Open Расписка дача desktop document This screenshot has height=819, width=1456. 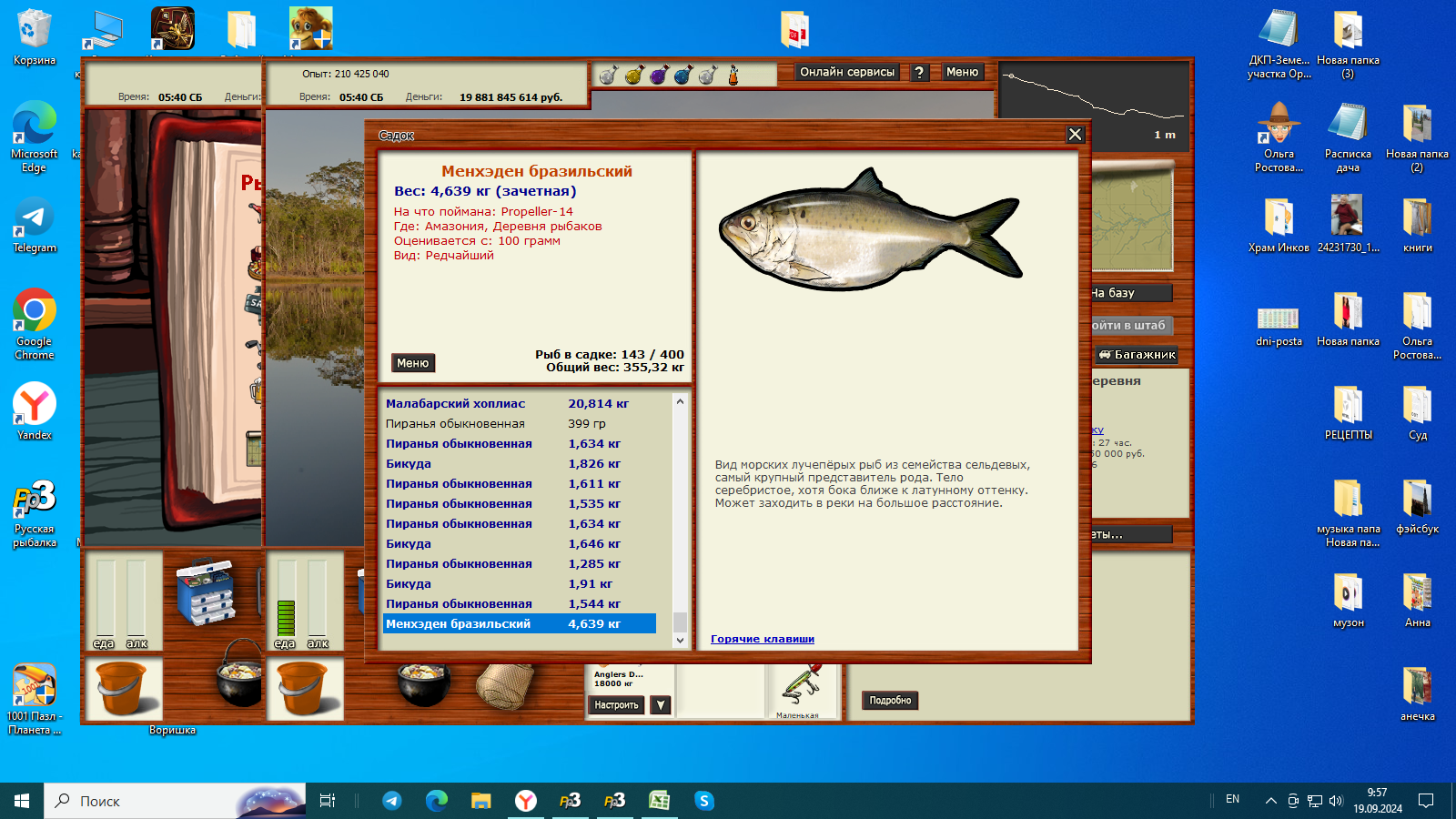click(x=1348, y=137)
